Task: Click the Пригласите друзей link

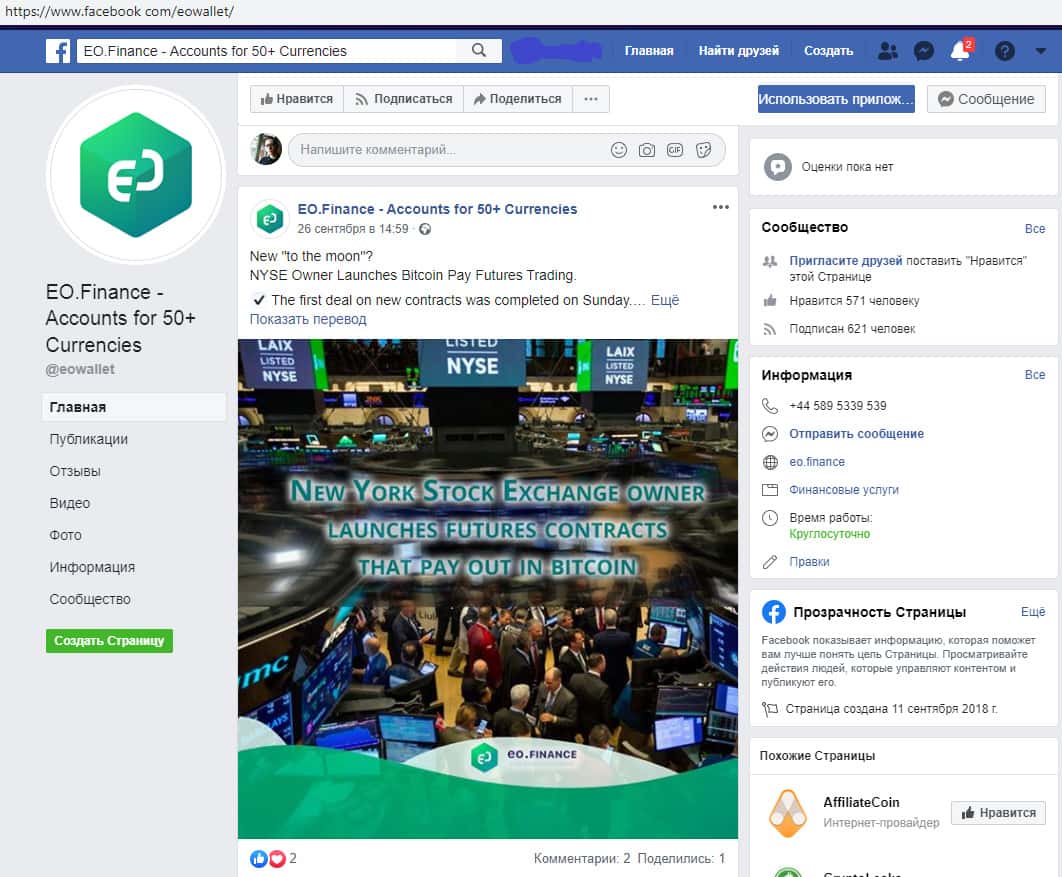Action: point(846,261)
